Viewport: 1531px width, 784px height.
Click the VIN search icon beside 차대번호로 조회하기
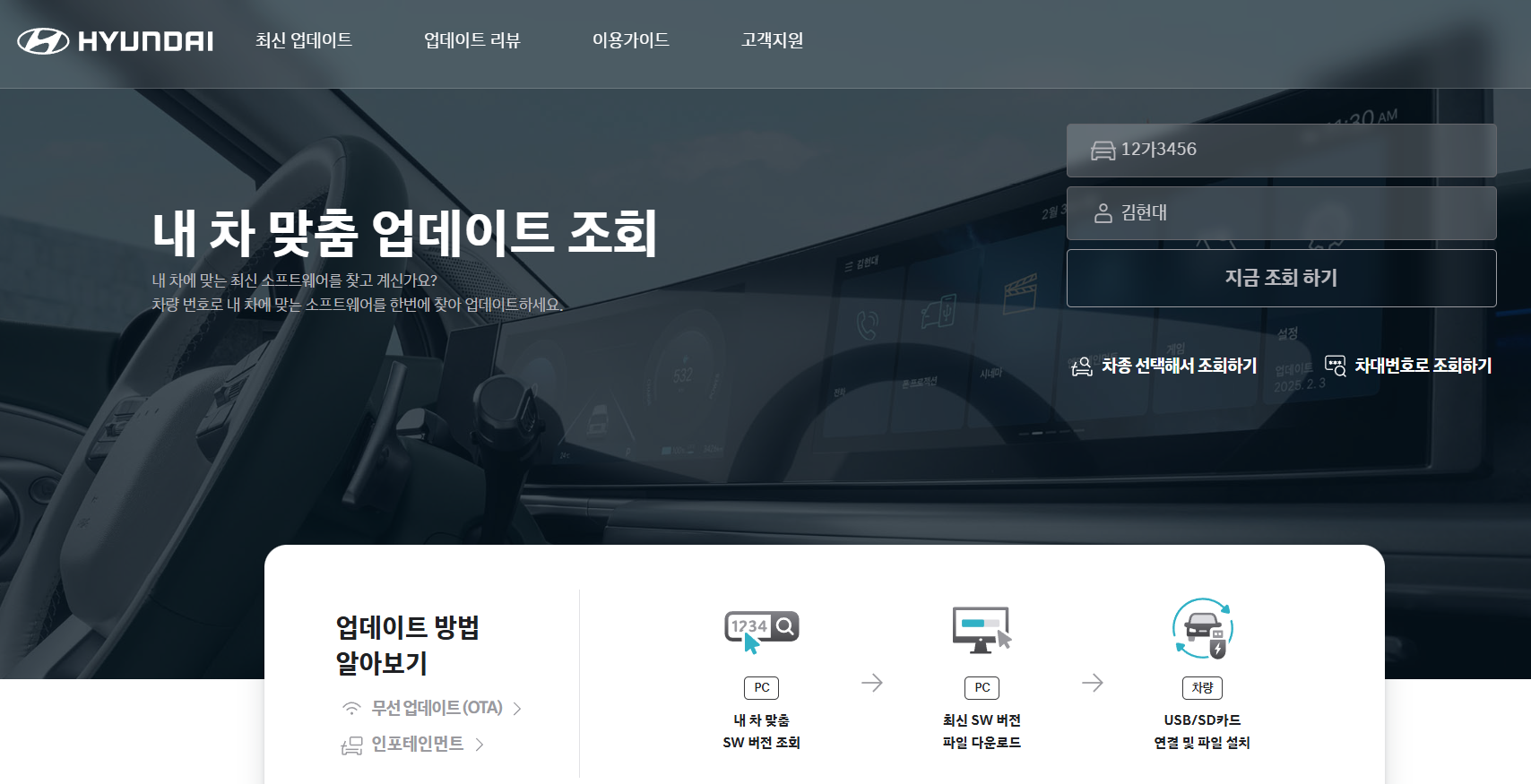1336,366
